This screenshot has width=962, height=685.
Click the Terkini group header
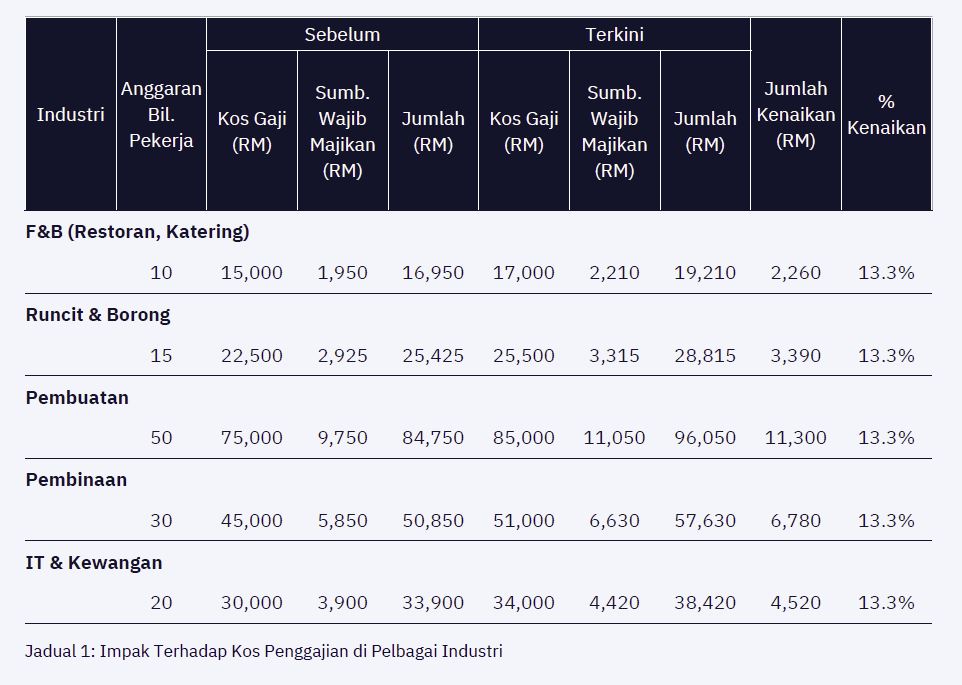point(614,35)
